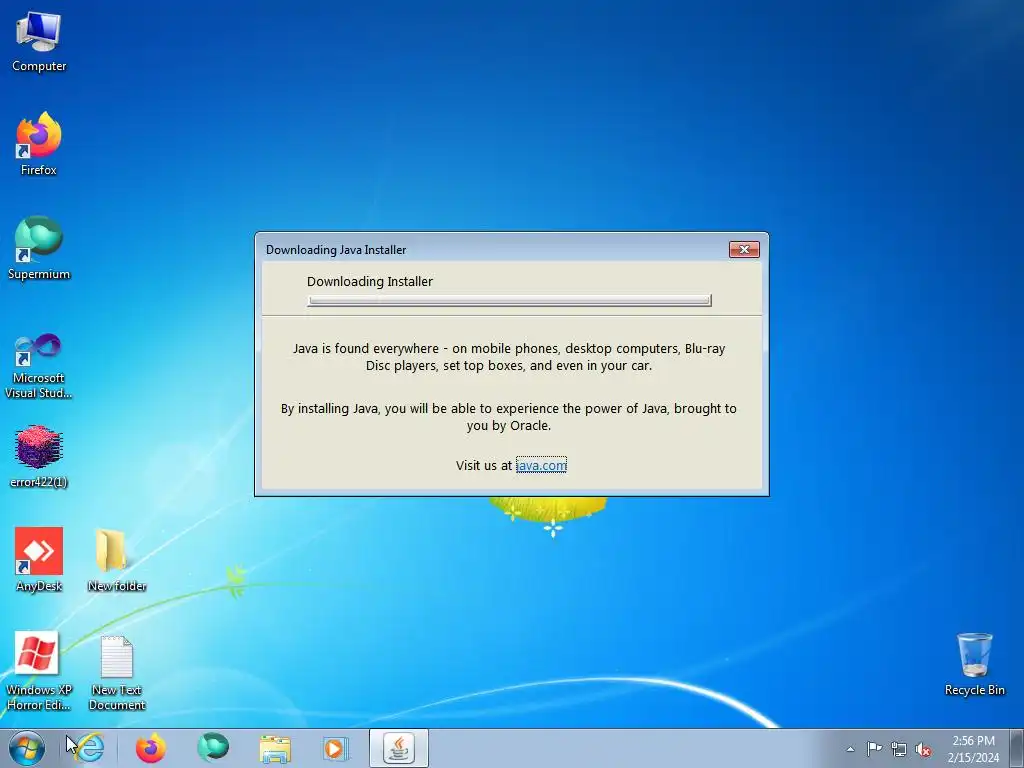The image size is (1024, 768).
Task: Open the network status tray icon
Action: [x=899, y=749]
